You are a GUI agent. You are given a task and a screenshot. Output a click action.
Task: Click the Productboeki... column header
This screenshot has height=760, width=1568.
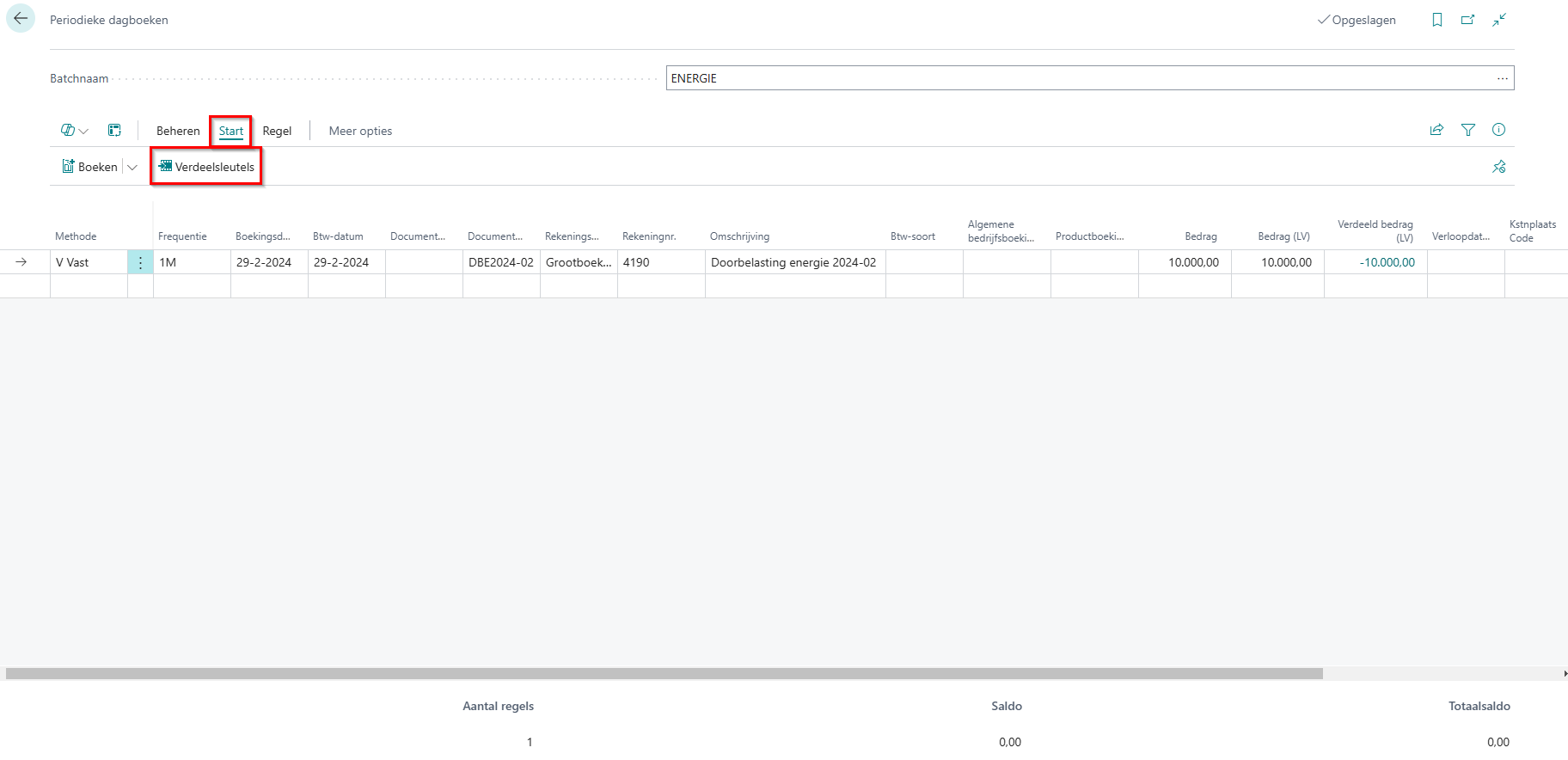1089,236
